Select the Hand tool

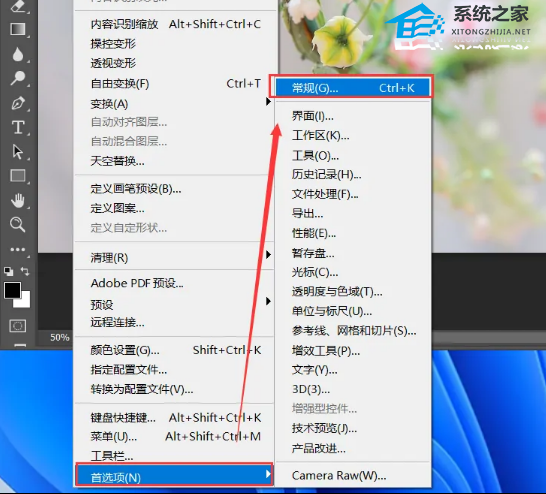(x=17, y=201)
